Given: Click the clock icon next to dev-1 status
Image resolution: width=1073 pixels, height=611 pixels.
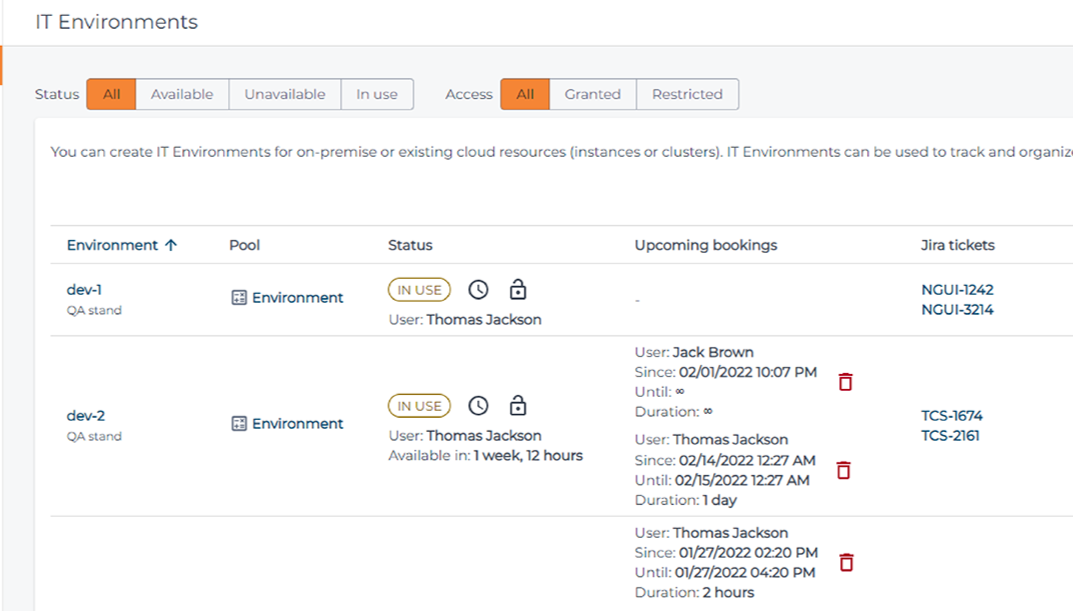Looking at the screenshot, I should 478,289.
